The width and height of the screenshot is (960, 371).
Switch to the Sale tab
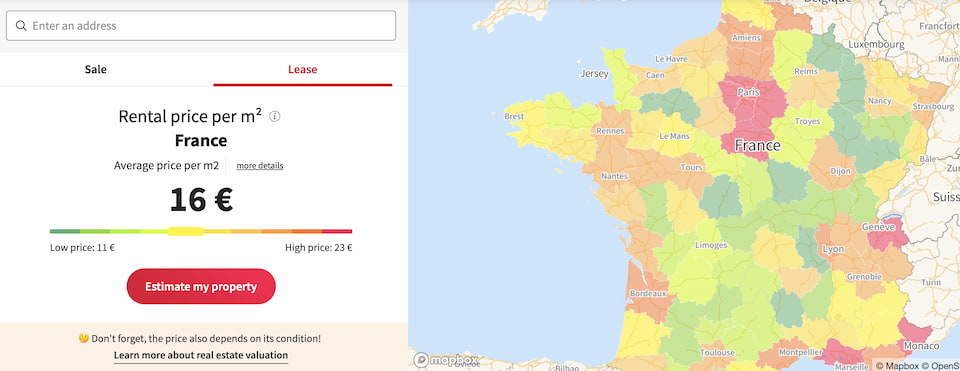96,69
